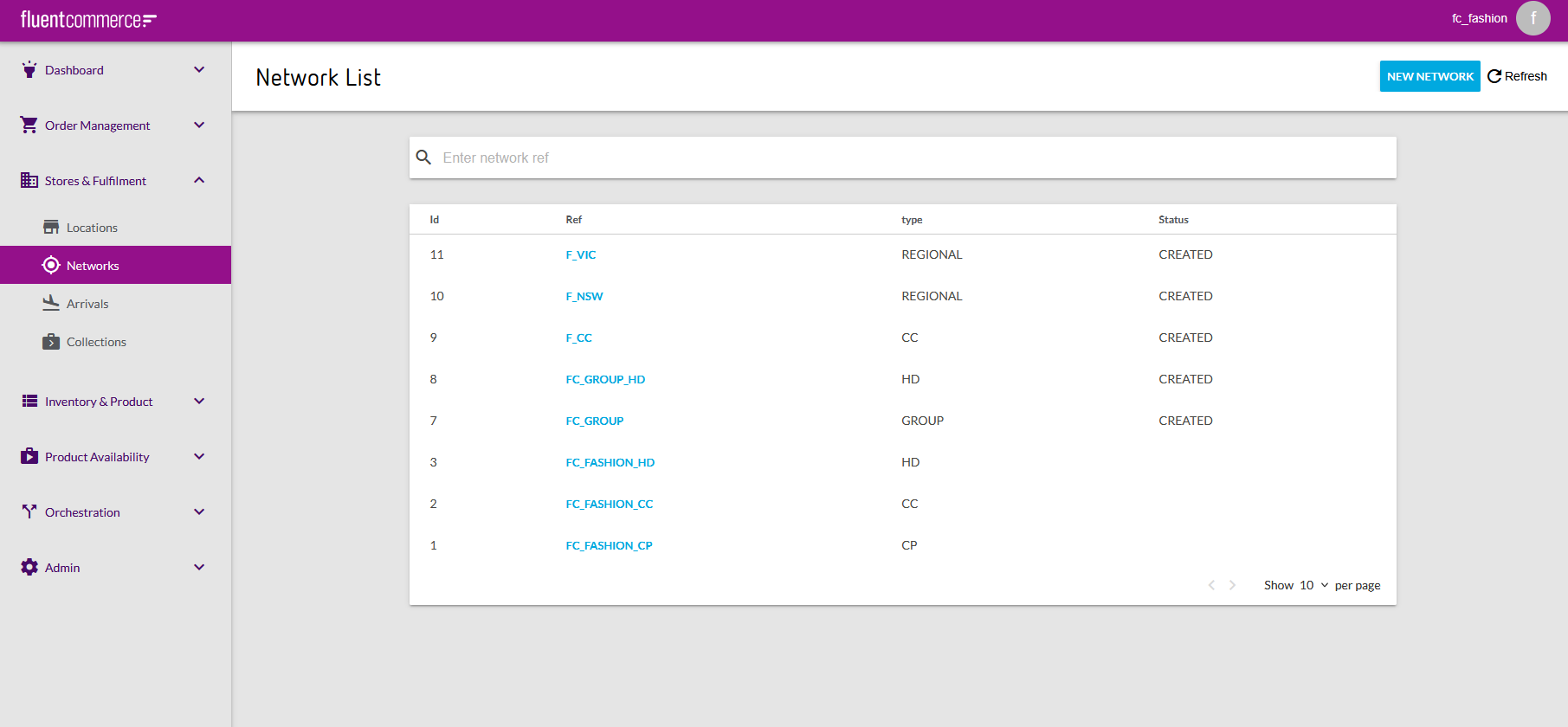Click the fc_fashion user avatar
Image resolution: width=1568 pixels, height=727 pixels.
pyautogui.click(x=1533, y=18)
